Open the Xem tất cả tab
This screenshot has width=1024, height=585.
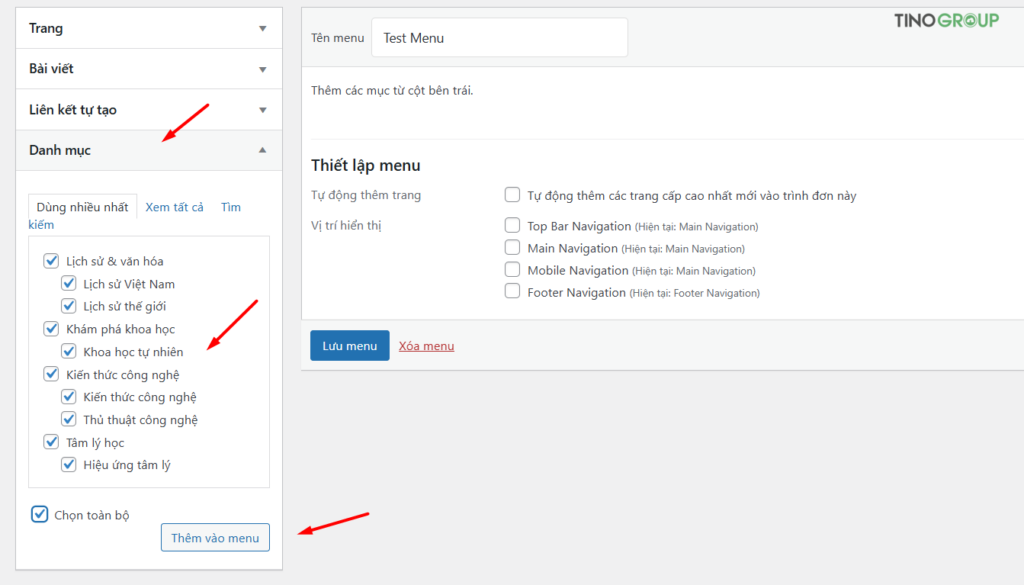click(174, 207)
